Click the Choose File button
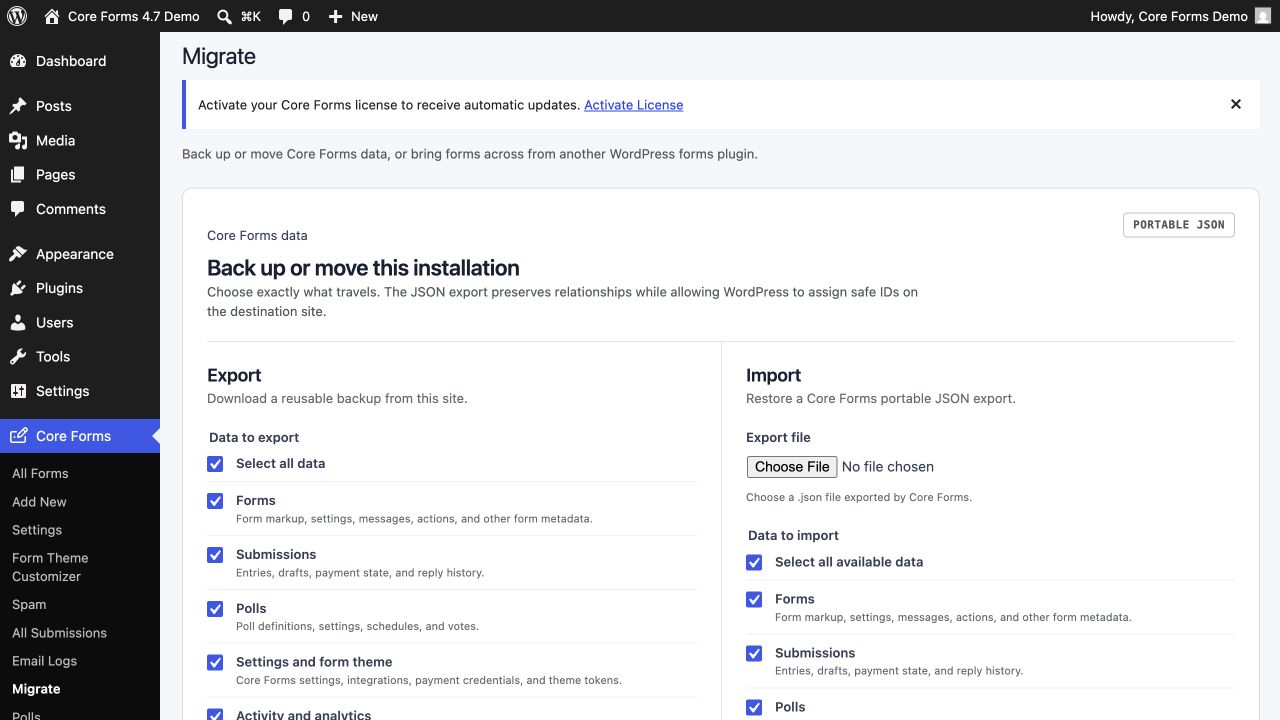The height and width of the screenshot is (720, 1280). pyautogui.click(x=792, y=467)
